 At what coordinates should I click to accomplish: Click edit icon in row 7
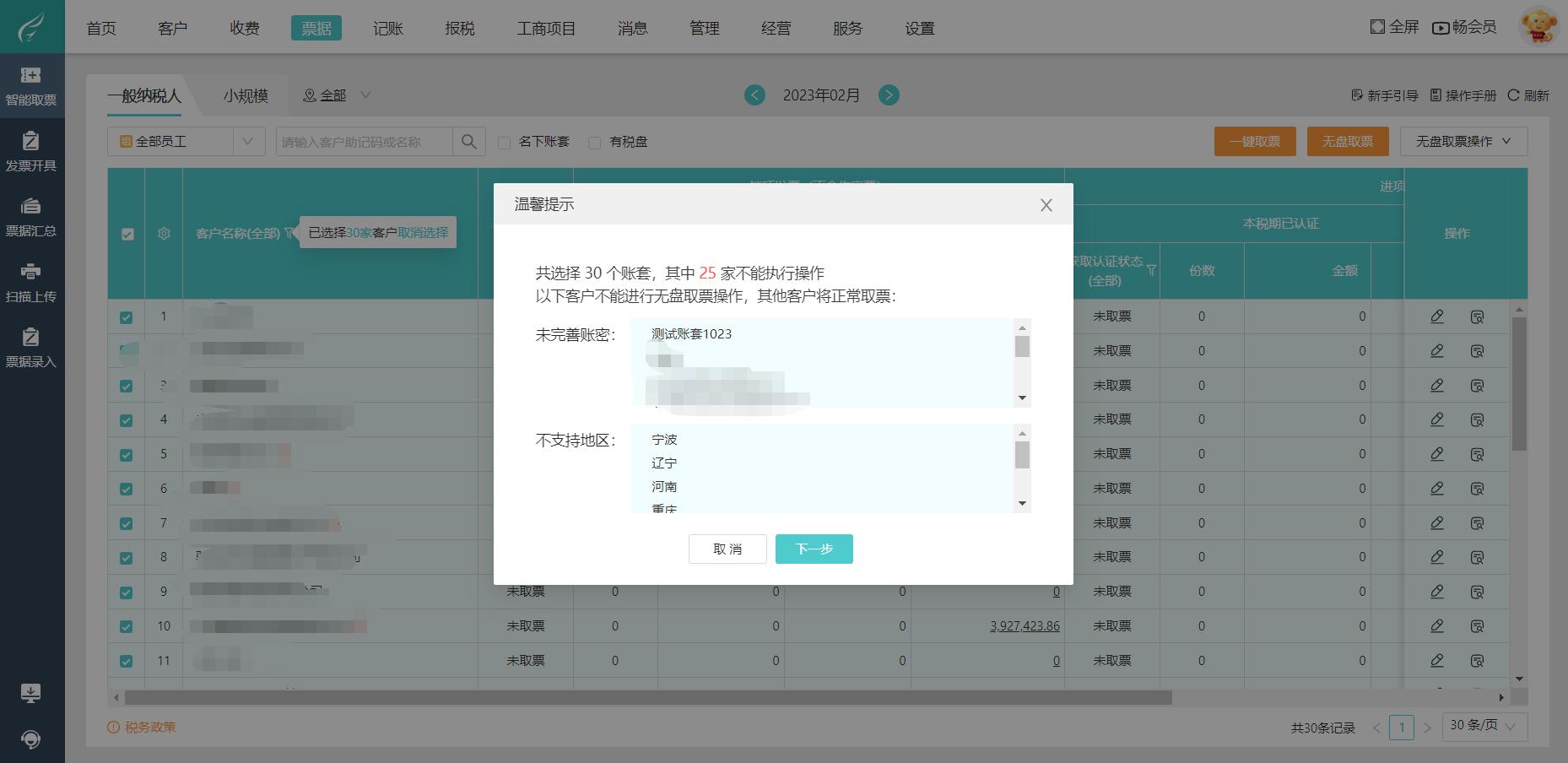click(x=1437, y=523)
